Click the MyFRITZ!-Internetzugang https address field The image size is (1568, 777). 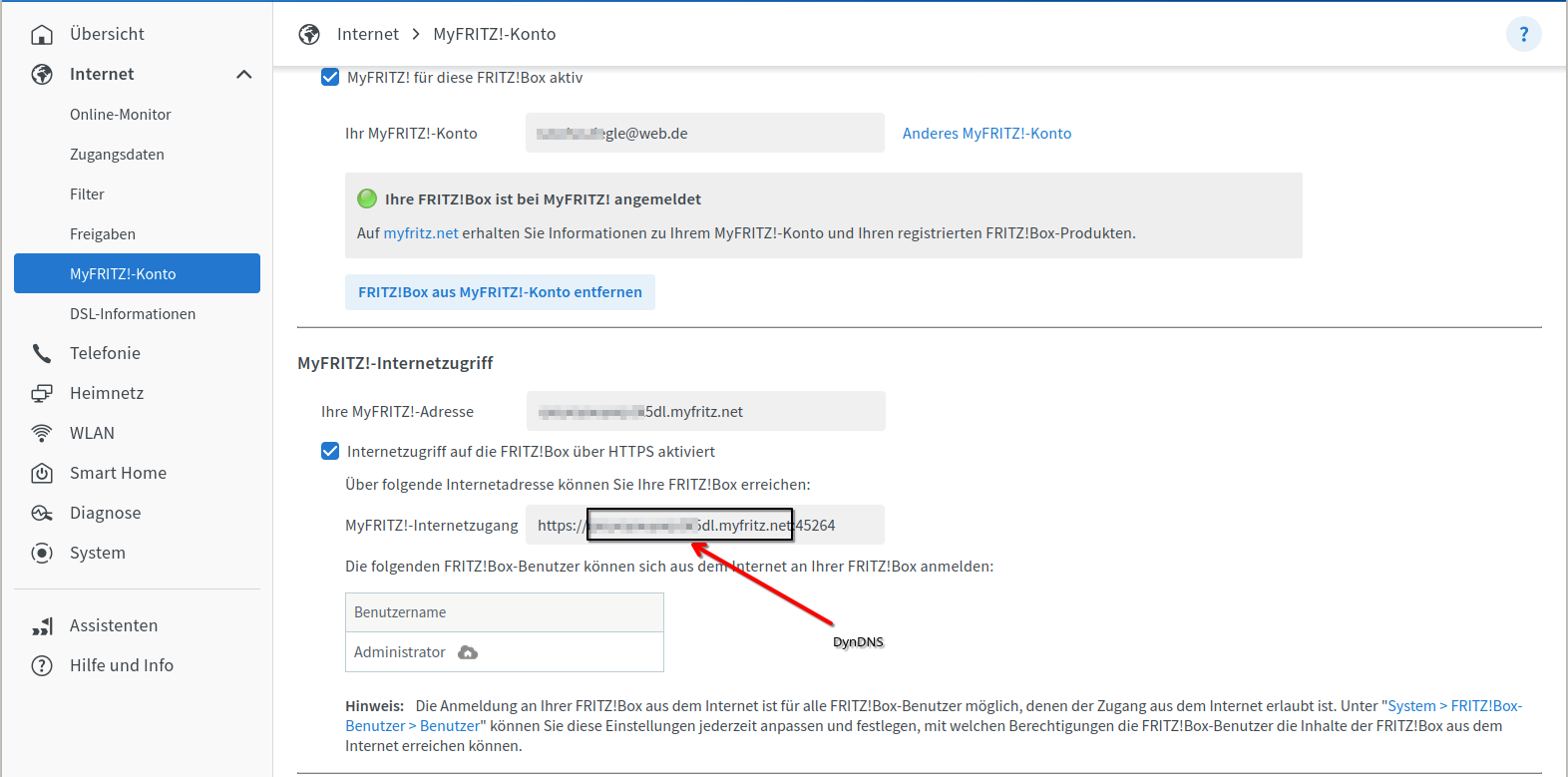click(705, 525)
